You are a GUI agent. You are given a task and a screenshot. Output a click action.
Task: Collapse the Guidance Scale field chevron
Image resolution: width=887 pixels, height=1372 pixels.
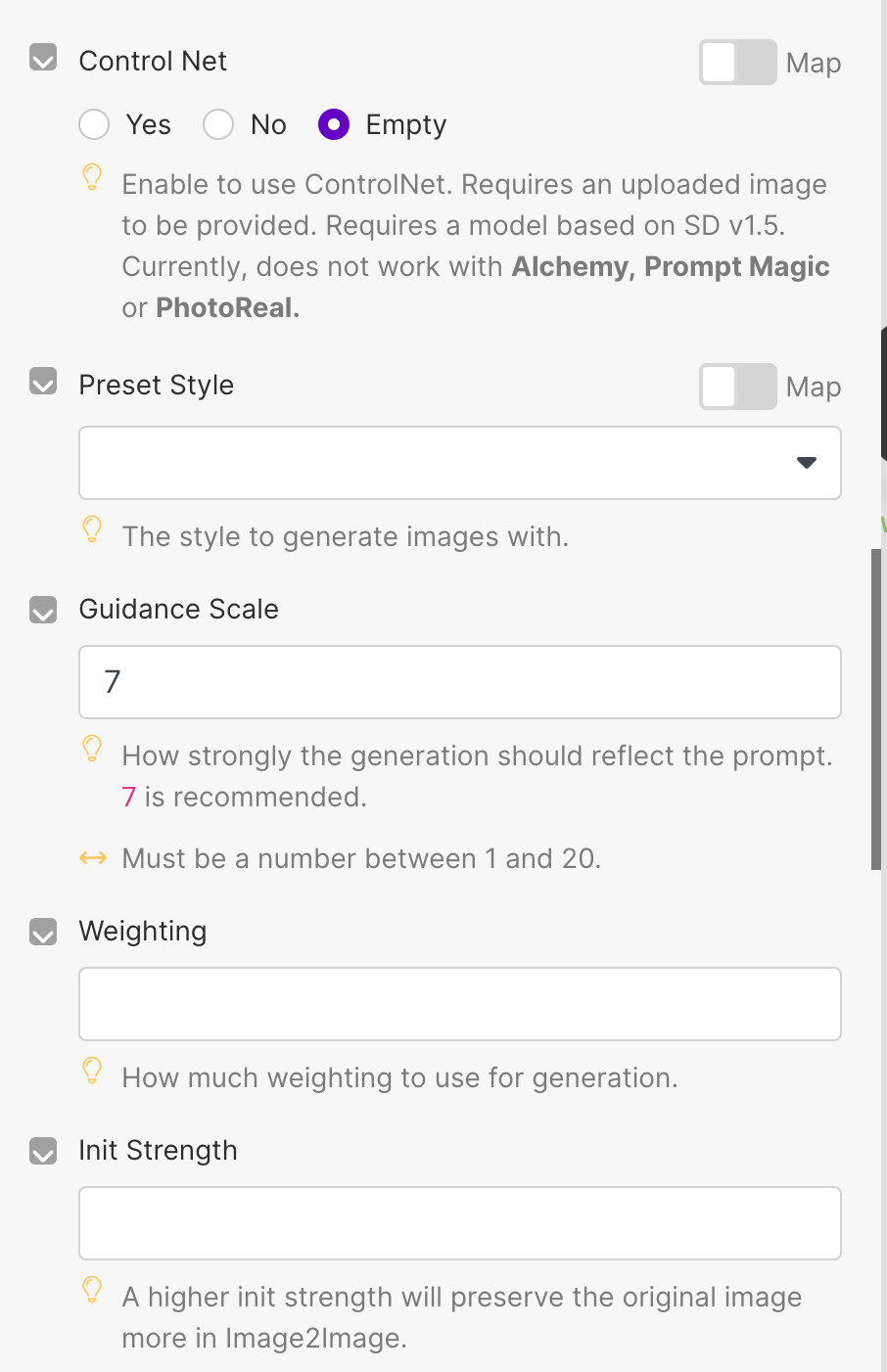[x=43, y=610]
